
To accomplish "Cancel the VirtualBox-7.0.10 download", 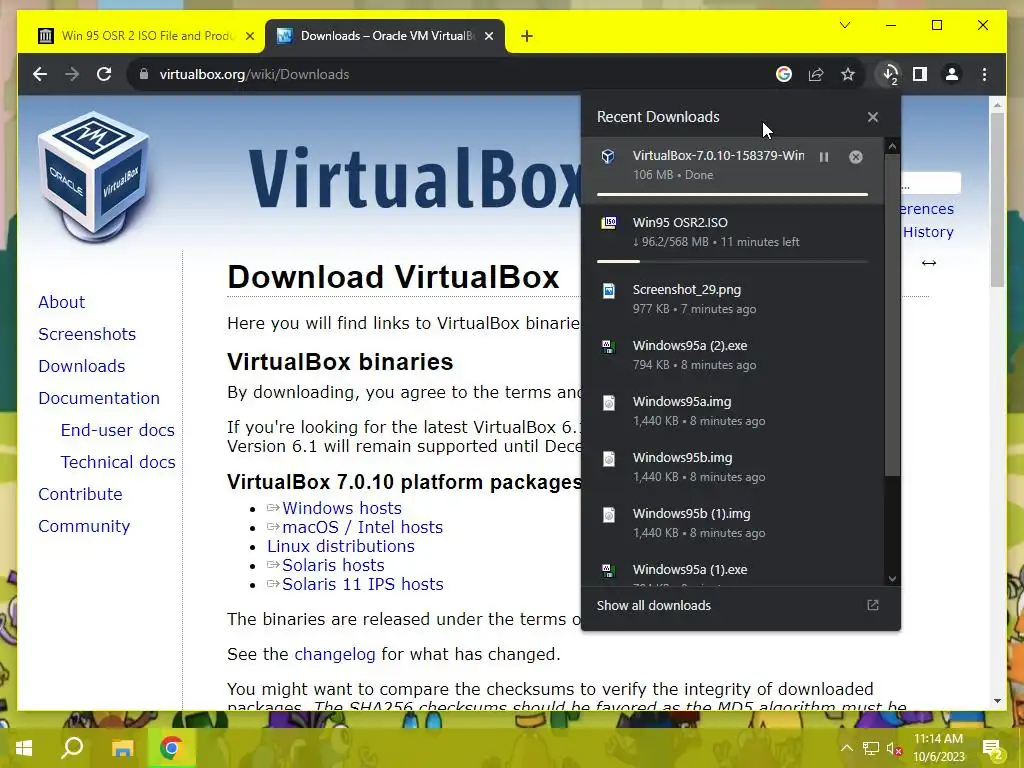I will pos(856,157).
